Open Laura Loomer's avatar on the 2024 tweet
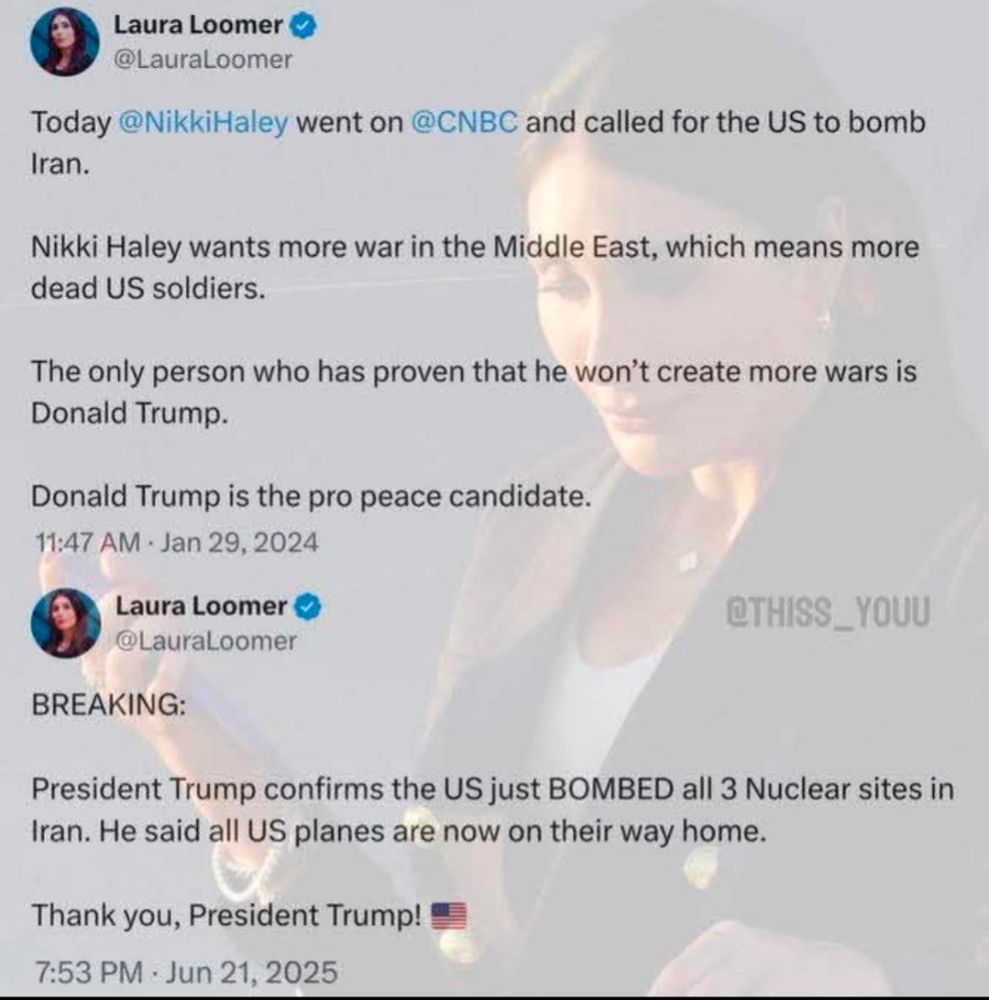The image size is (989, 1000). [x=64, y=41]
